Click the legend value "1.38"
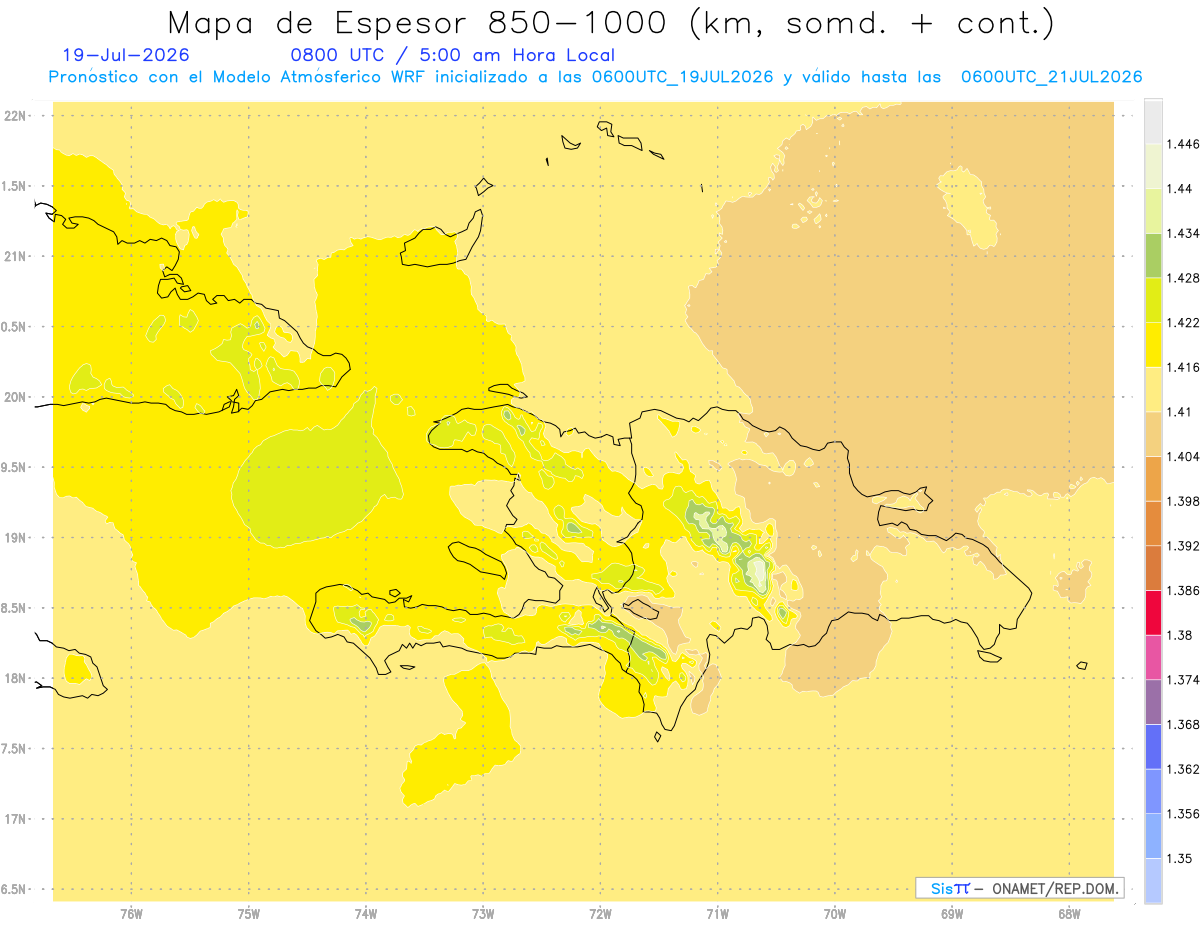The width and height of the screenshot is (1200, 927). (1180, 635)
